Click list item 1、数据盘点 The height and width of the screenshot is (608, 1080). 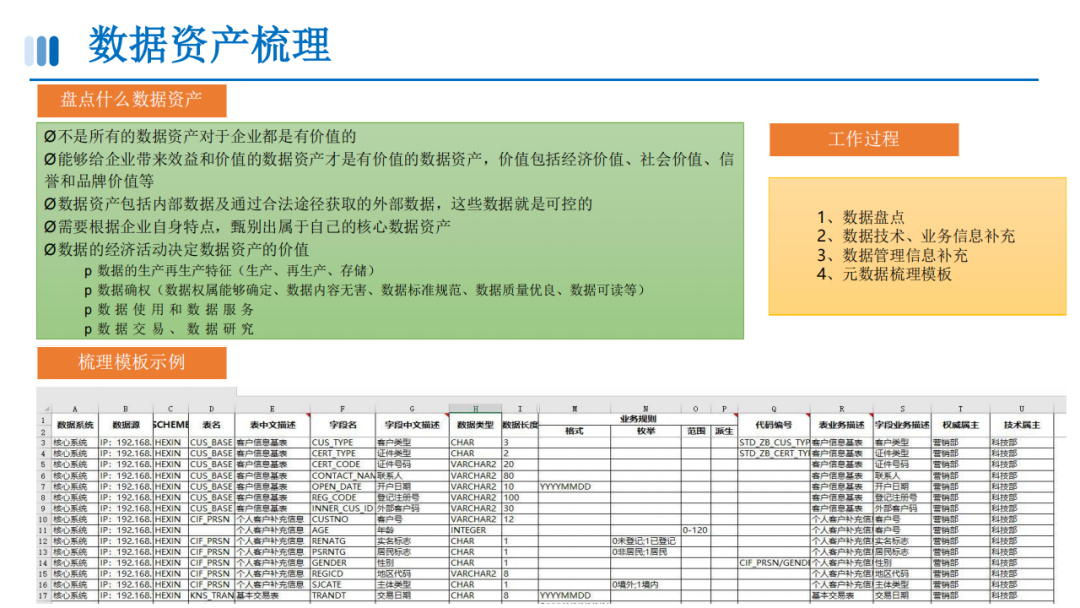[x=861, y=218]
